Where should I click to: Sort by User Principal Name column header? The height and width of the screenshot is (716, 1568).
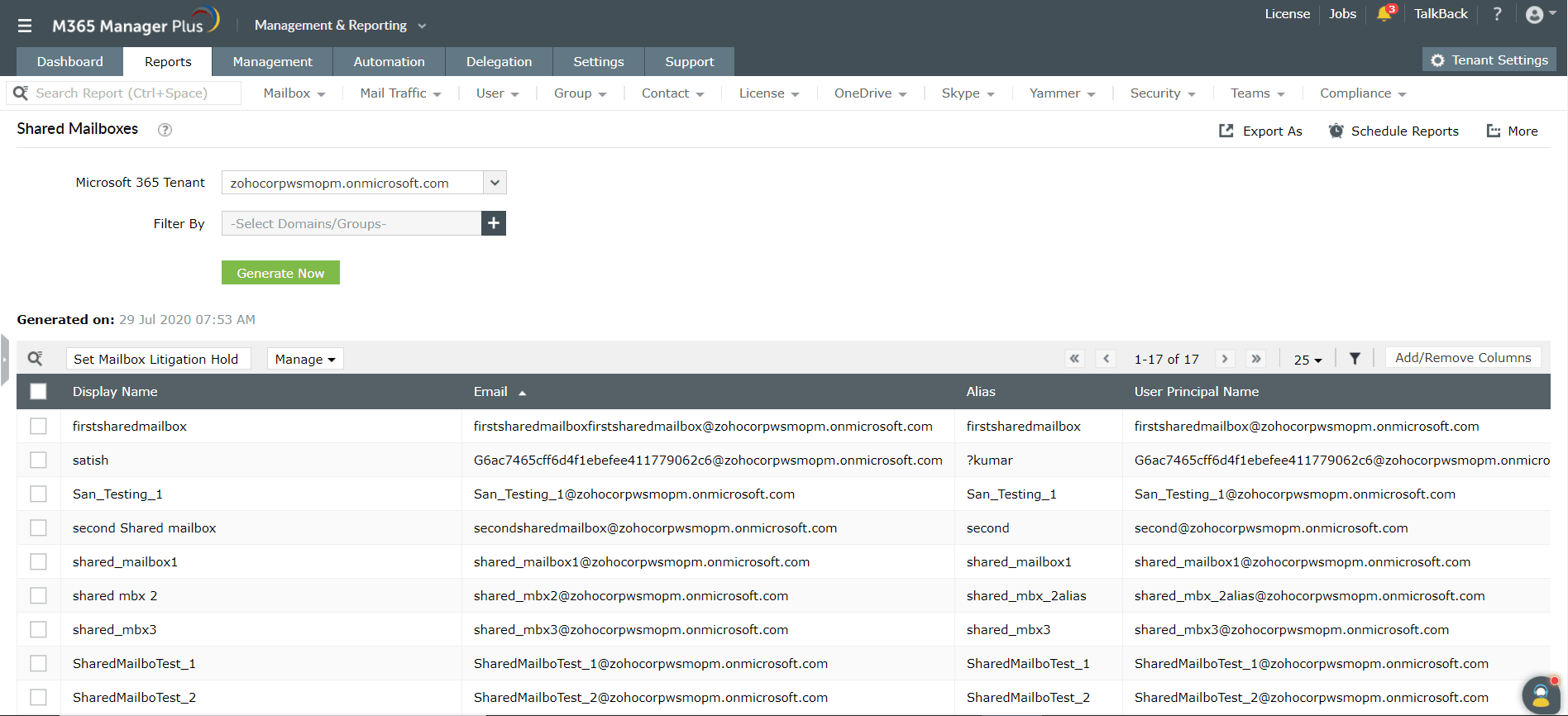click(1196, 392)
